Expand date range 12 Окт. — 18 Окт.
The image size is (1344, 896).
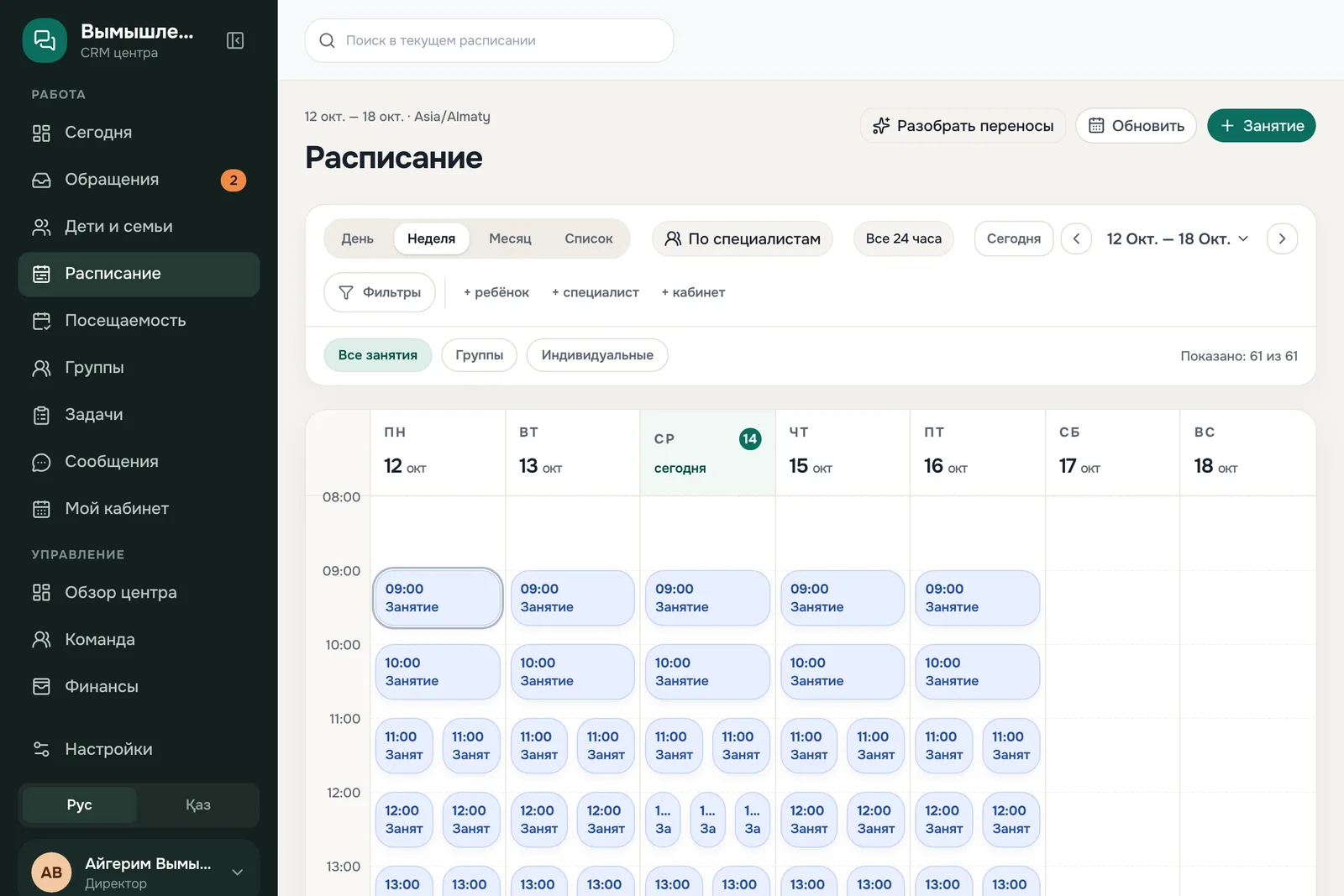click(x=1177, y=238)
